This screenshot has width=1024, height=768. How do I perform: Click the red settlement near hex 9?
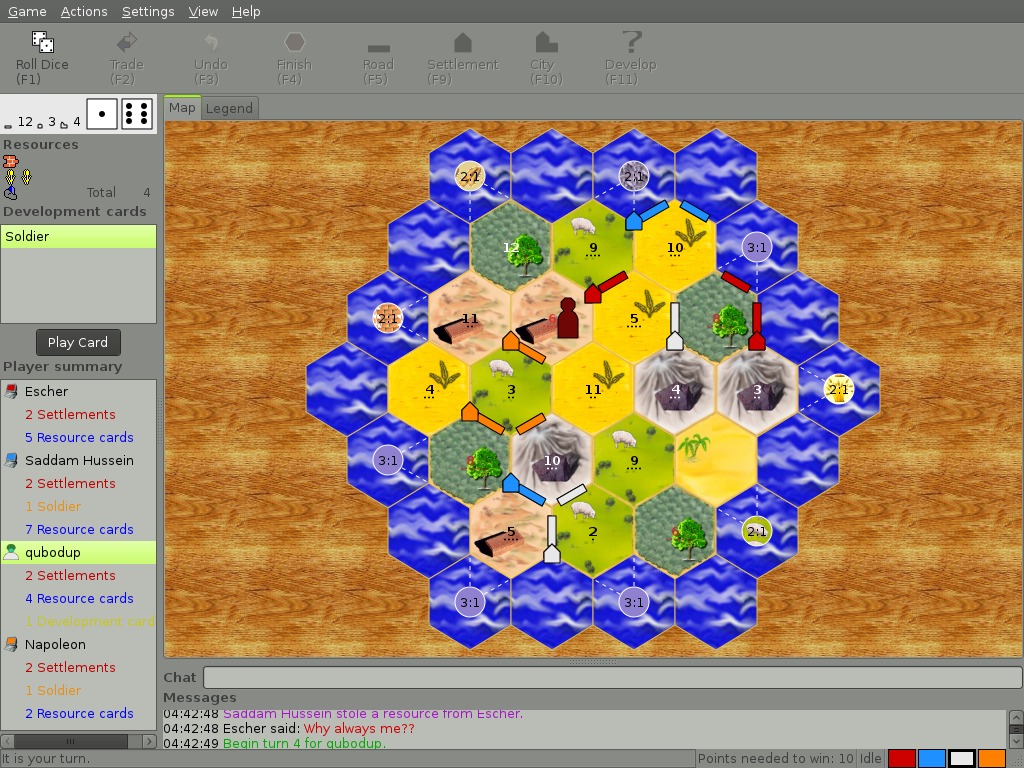(592, 293)
